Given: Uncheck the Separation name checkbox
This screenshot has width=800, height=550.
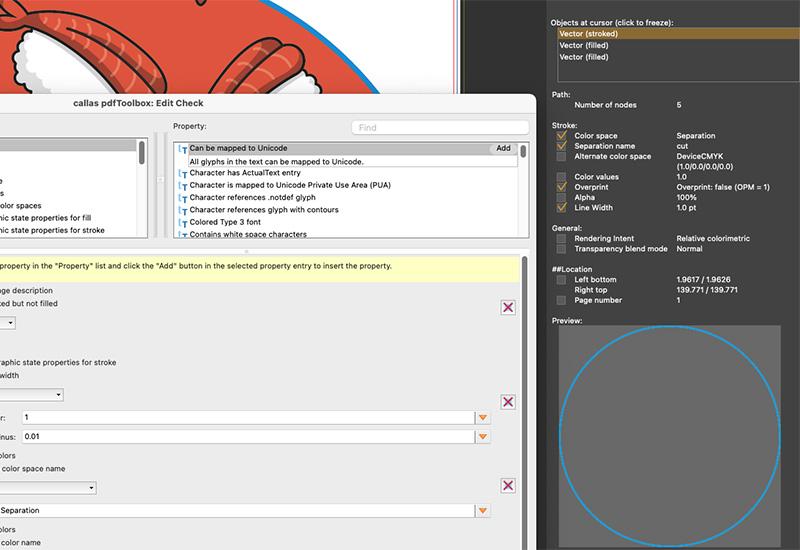Looking at the screenshot, I should 562,146.
